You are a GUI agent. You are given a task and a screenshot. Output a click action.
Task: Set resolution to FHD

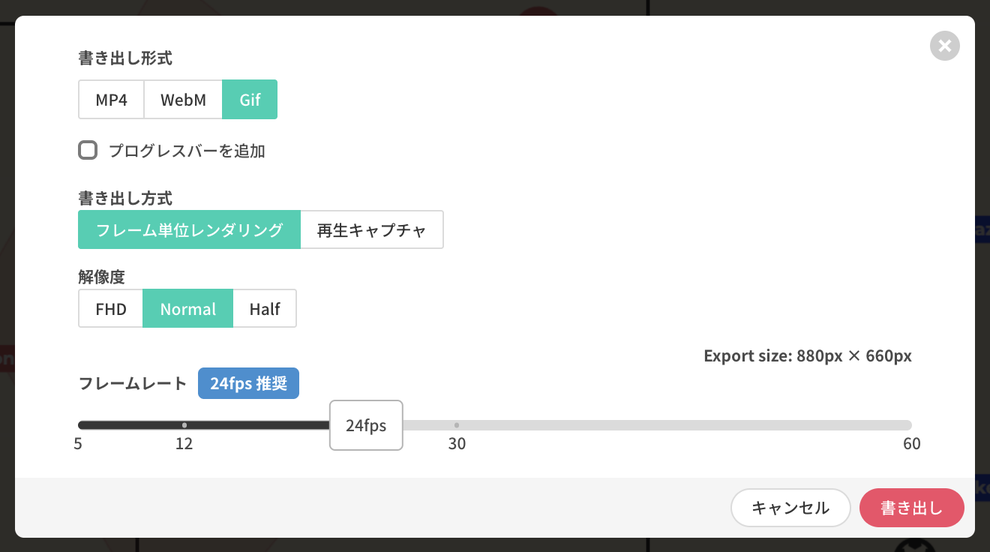coord(111,309)
